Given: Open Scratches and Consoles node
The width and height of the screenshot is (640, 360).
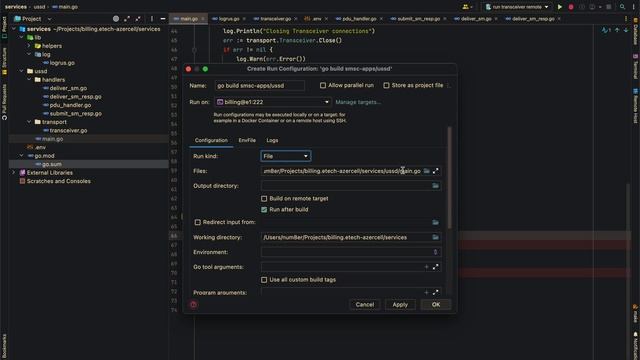Looking at the screenshot, I should (58, 181).
